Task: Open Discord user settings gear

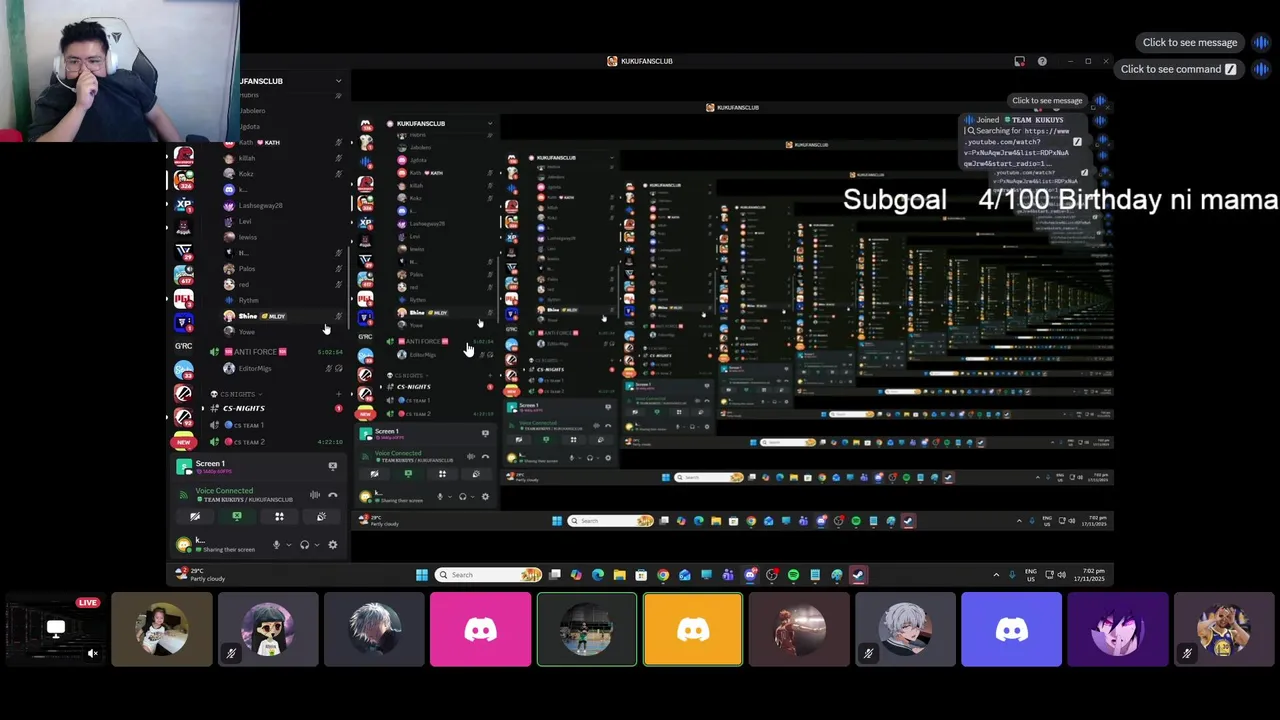Action: coord(333,544)
